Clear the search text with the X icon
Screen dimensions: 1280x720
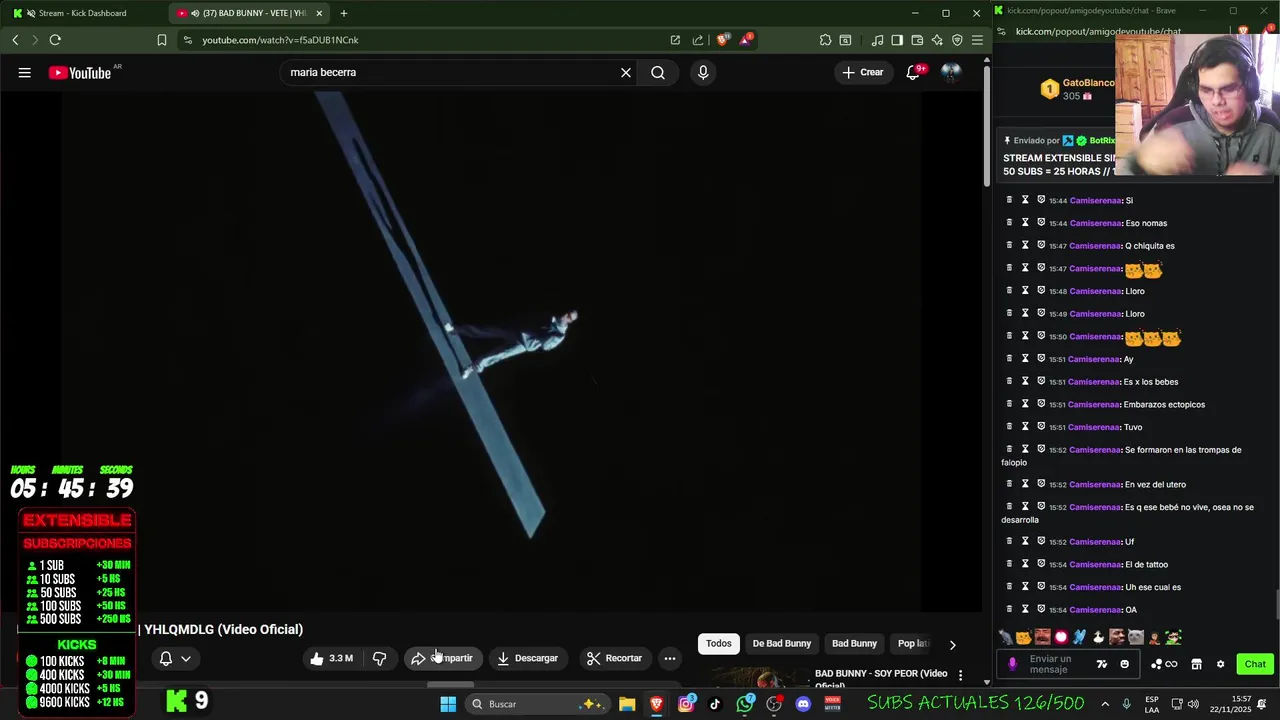click(626, 72)
